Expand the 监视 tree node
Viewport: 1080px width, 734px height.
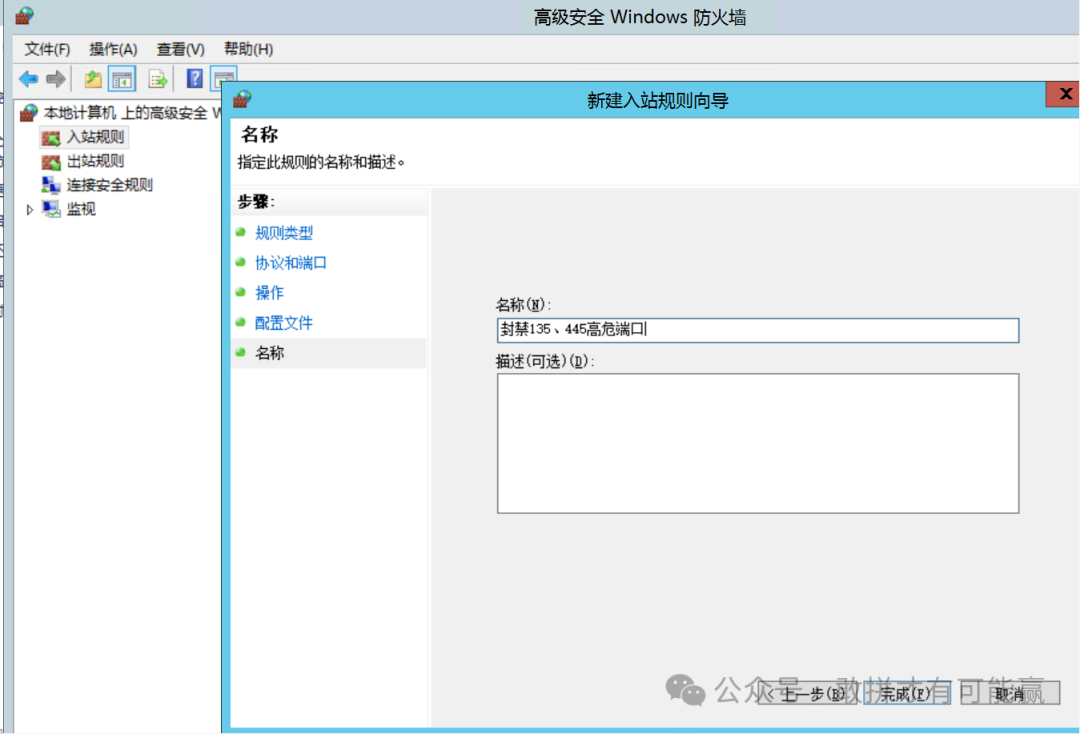pos(30,209)
